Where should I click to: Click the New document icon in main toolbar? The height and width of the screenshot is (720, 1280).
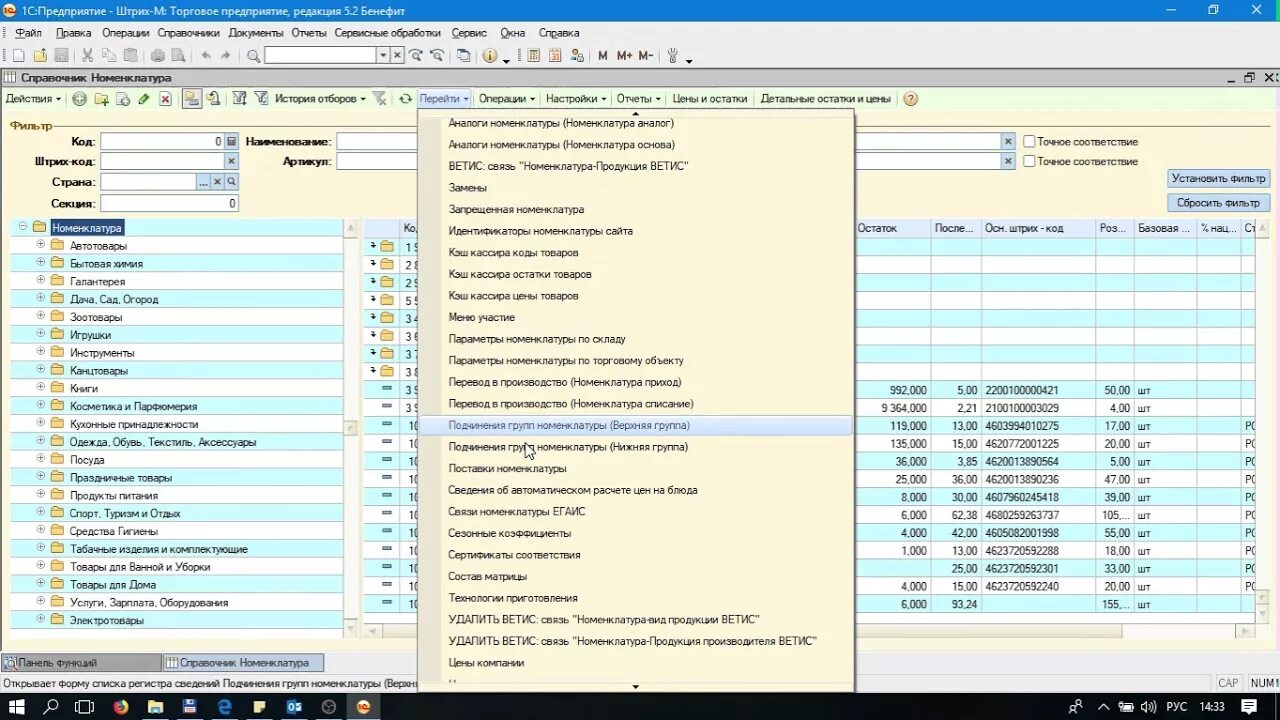click(x=18, y=56)
